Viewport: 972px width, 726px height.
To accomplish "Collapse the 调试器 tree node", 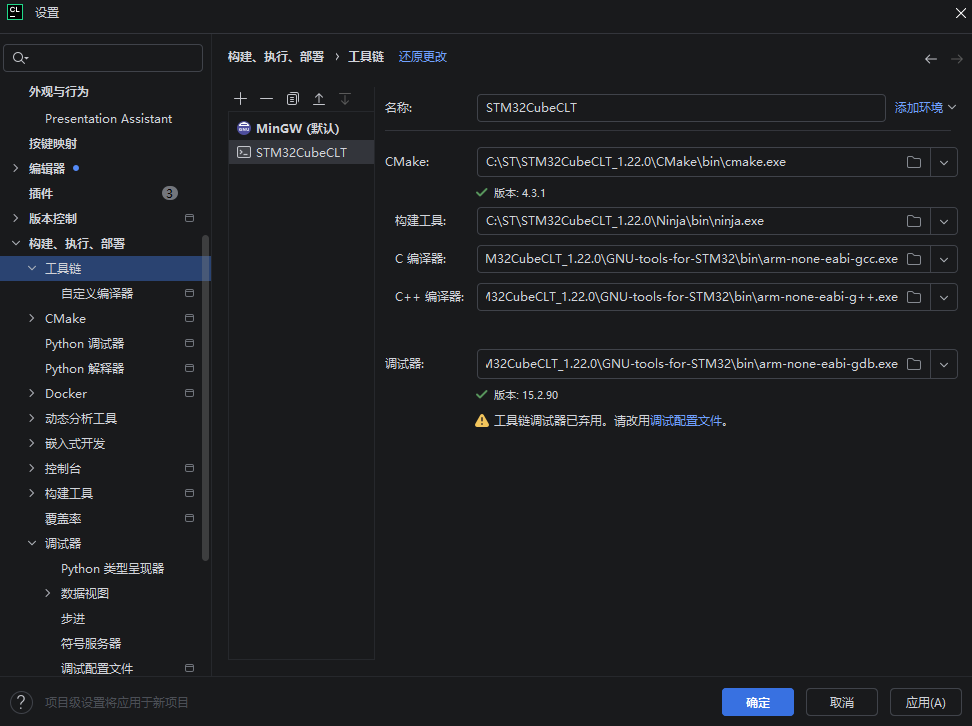I will (32, 543).
